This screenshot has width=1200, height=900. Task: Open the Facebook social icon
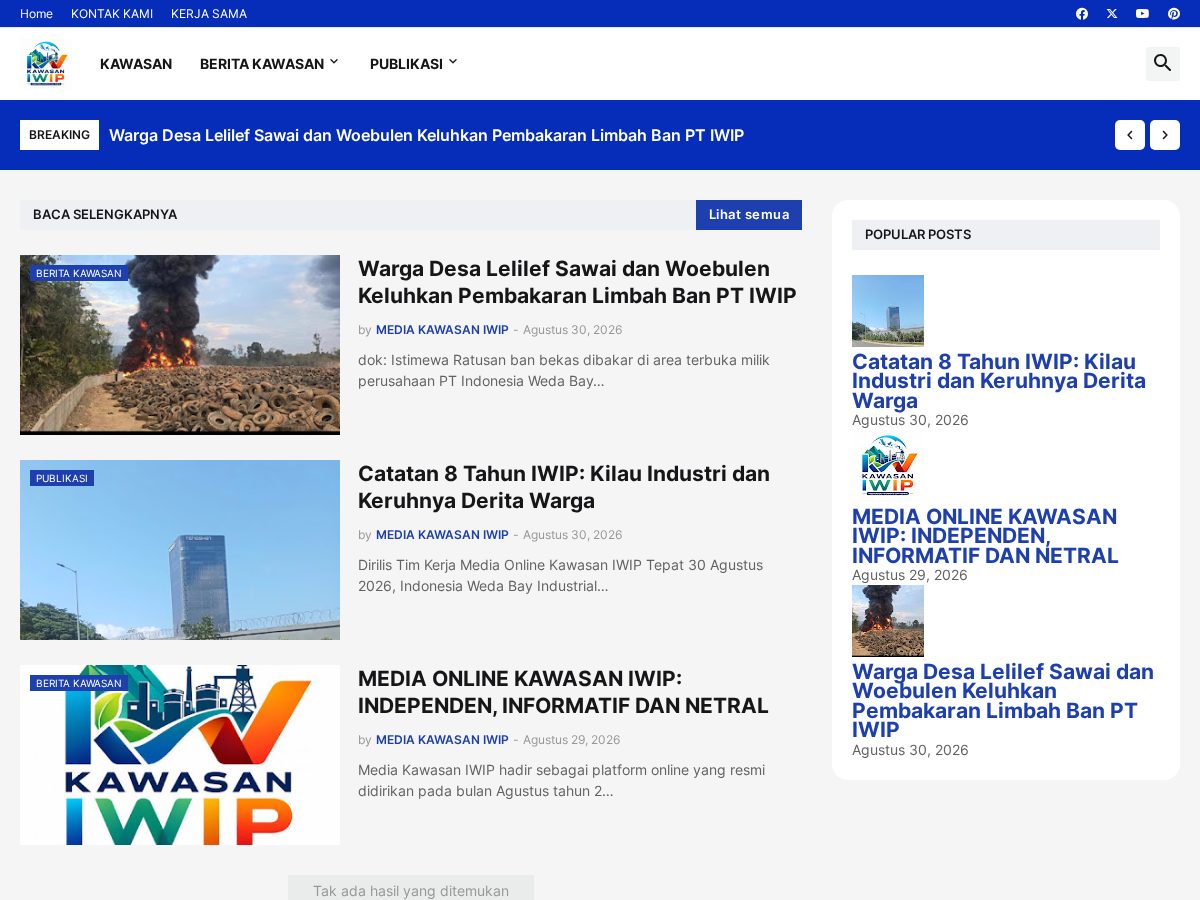[x=1082, y=14]
